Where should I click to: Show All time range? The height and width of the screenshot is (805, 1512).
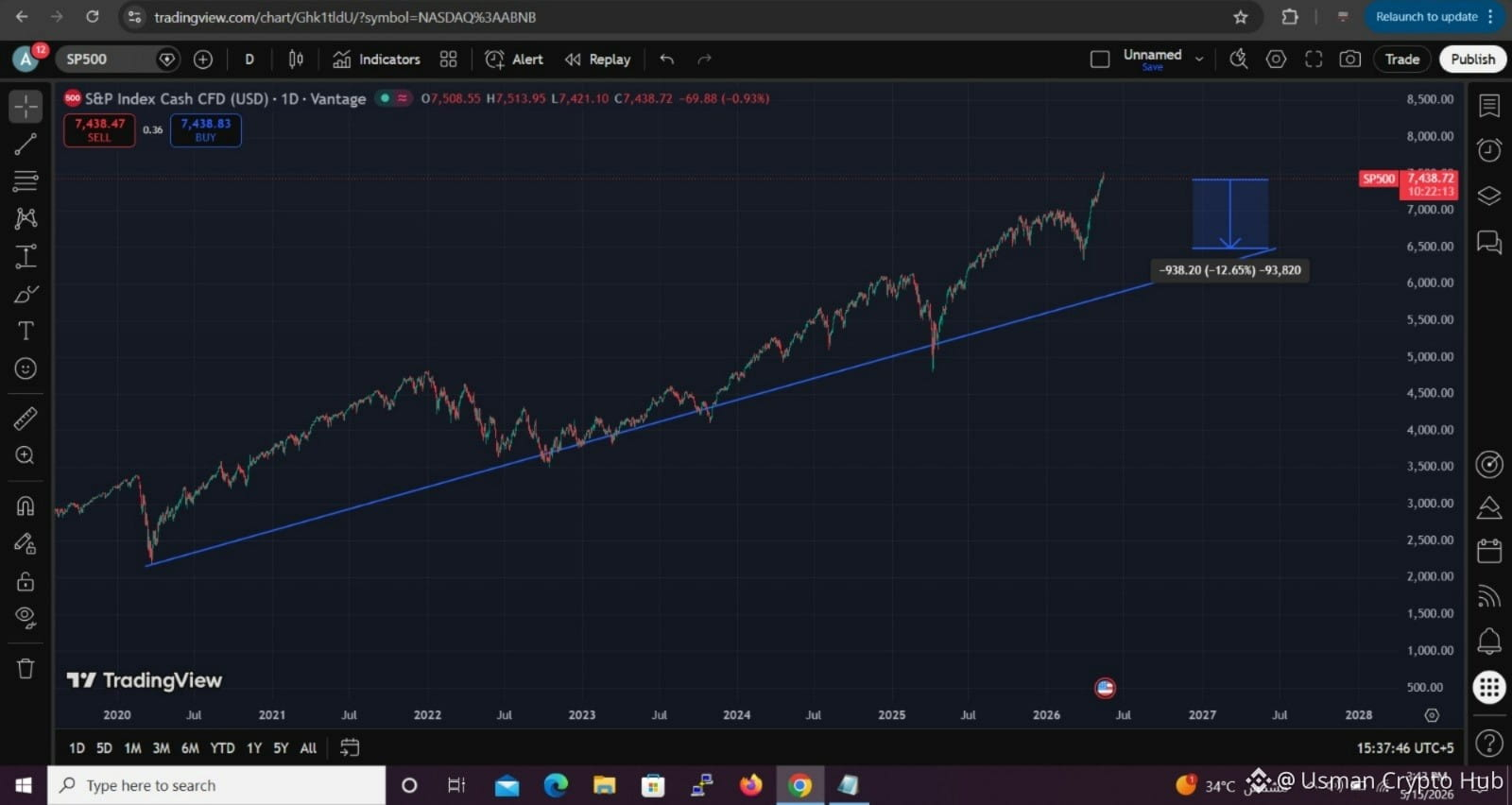point(308,747)
